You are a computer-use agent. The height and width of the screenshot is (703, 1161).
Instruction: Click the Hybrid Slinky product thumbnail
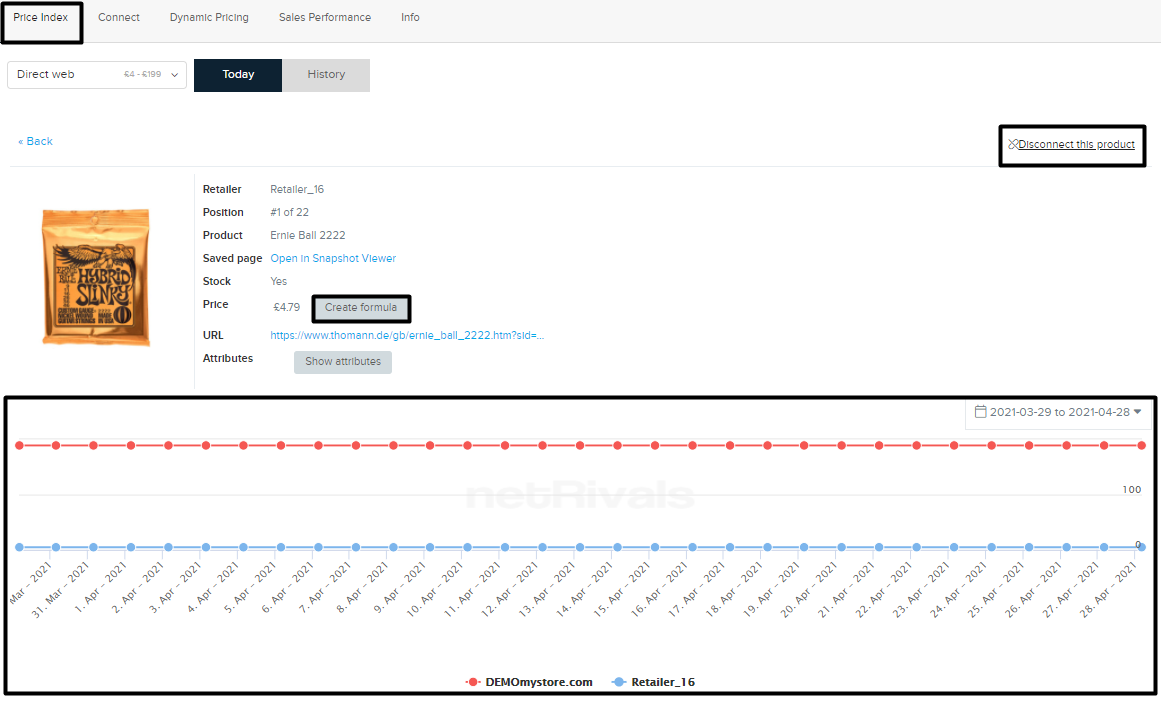coord(96,277)
